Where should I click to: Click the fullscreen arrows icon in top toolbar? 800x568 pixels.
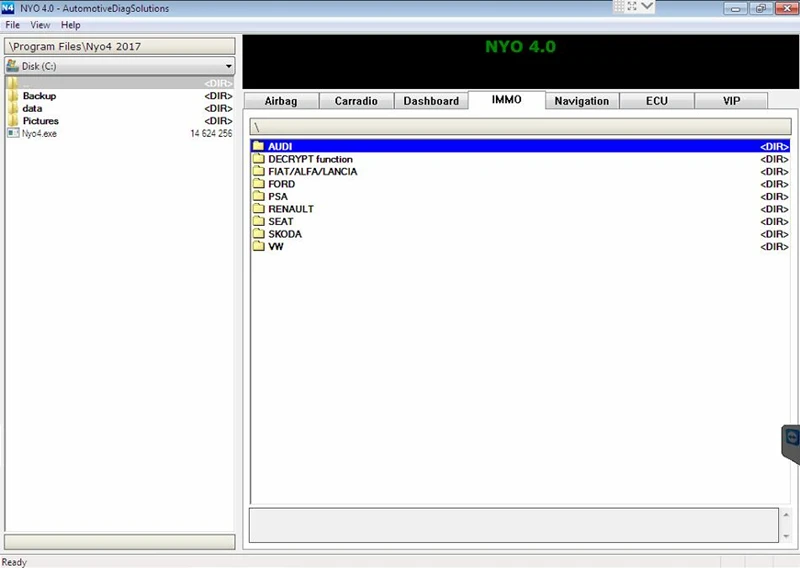632,6
